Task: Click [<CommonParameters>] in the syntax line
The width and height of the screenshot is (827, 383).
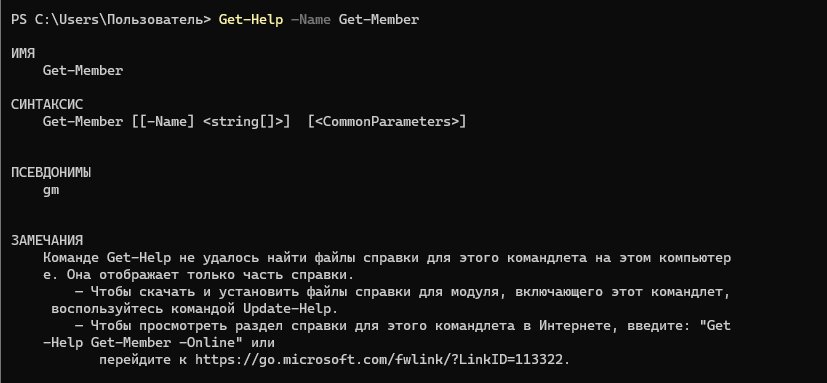Action: [387, 122]
